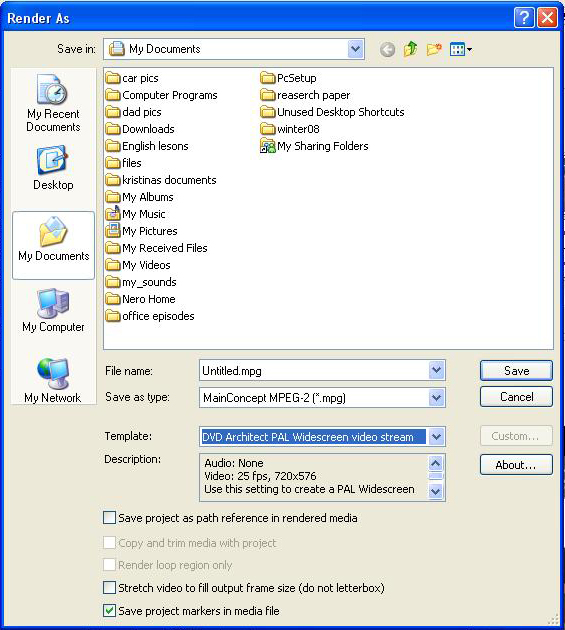
Task: Open My Network places icon
Action: pyautogui.click(x=53, y=380)
